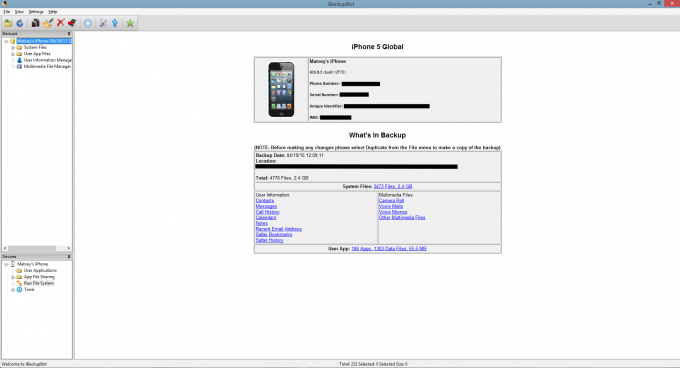Click the iBackupBot app icon in title bar
The width and height of the screenshot is (680, 368).
5,3
